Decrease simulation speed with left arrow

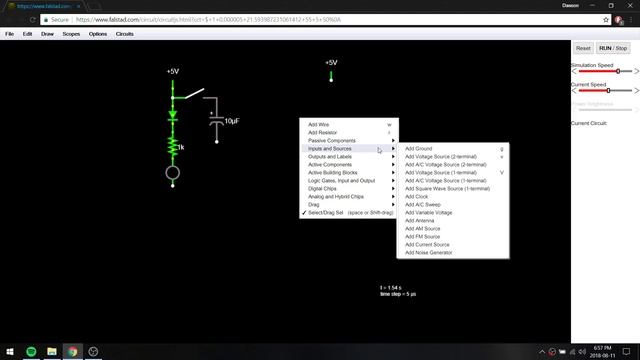(574, 71)
